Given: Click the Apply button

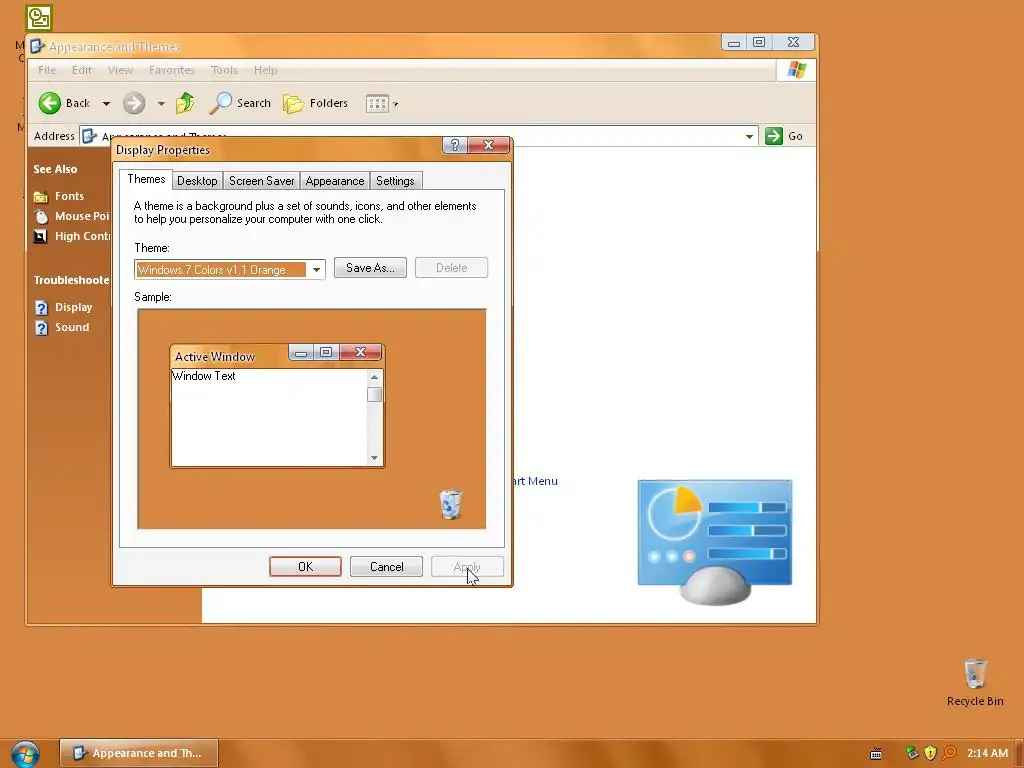Looking at the screenshot, I should point(467,567).
